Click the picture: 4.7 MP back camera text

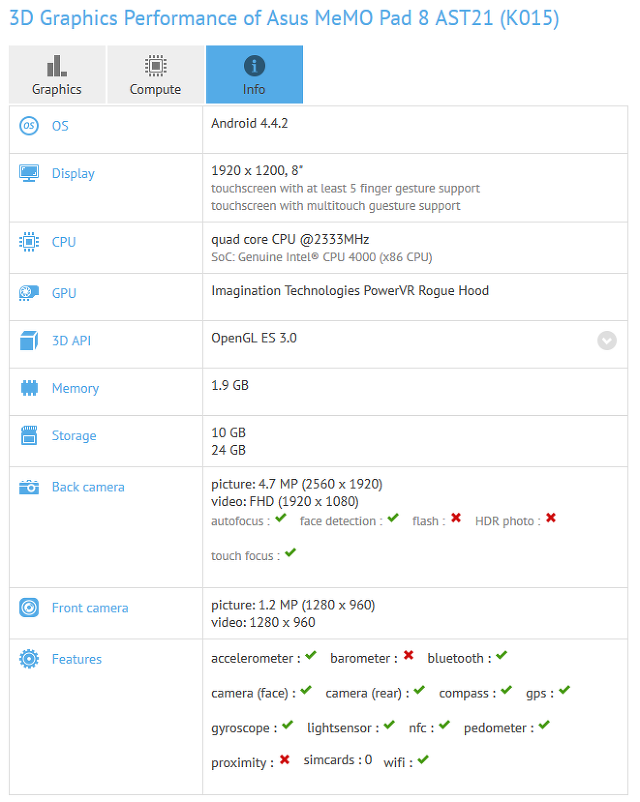click(x=297, y=484)
